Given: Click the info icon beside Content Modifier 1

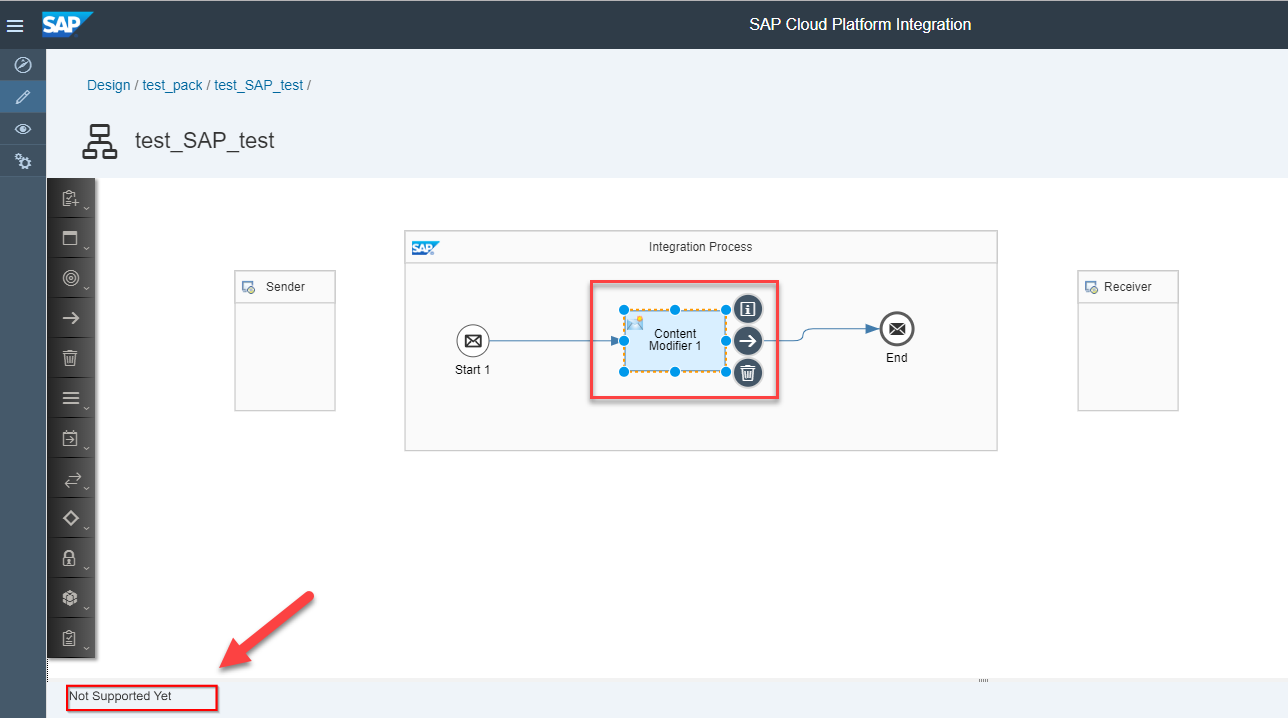Looking at the screenshot, I should (748, 308).
